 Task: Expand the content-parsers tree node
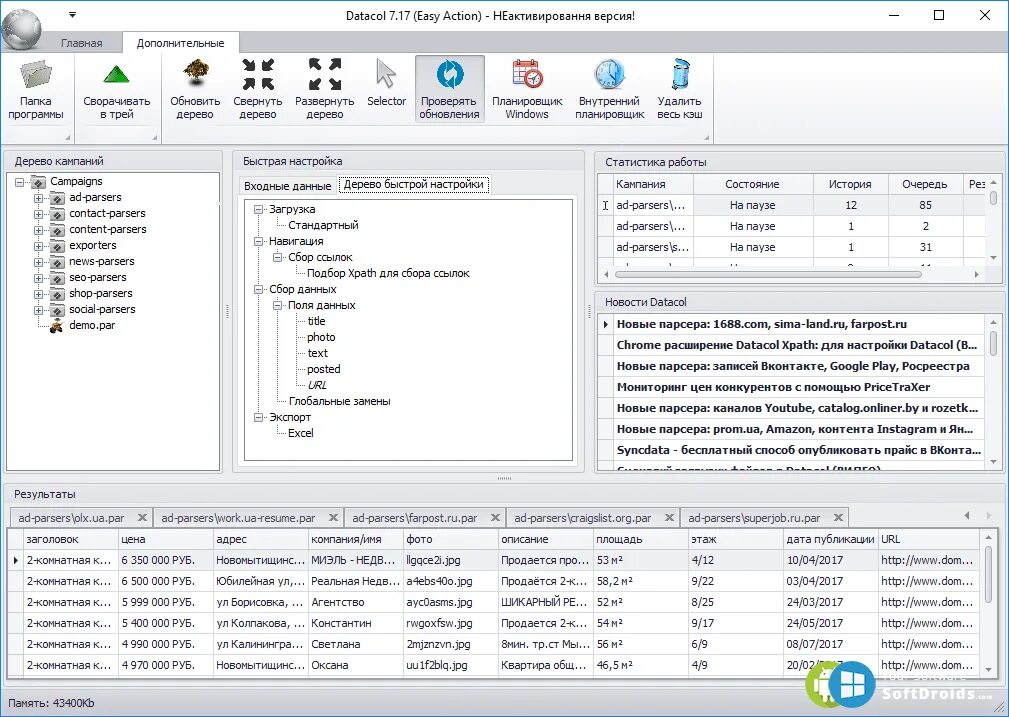click(39, 230)
